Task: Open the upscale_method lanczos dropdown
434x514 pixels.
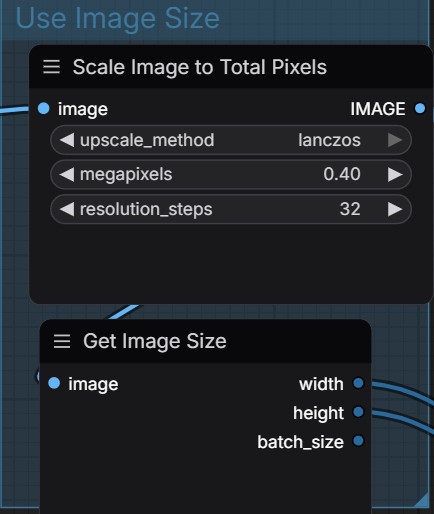Action: click(x=231, y=140)
